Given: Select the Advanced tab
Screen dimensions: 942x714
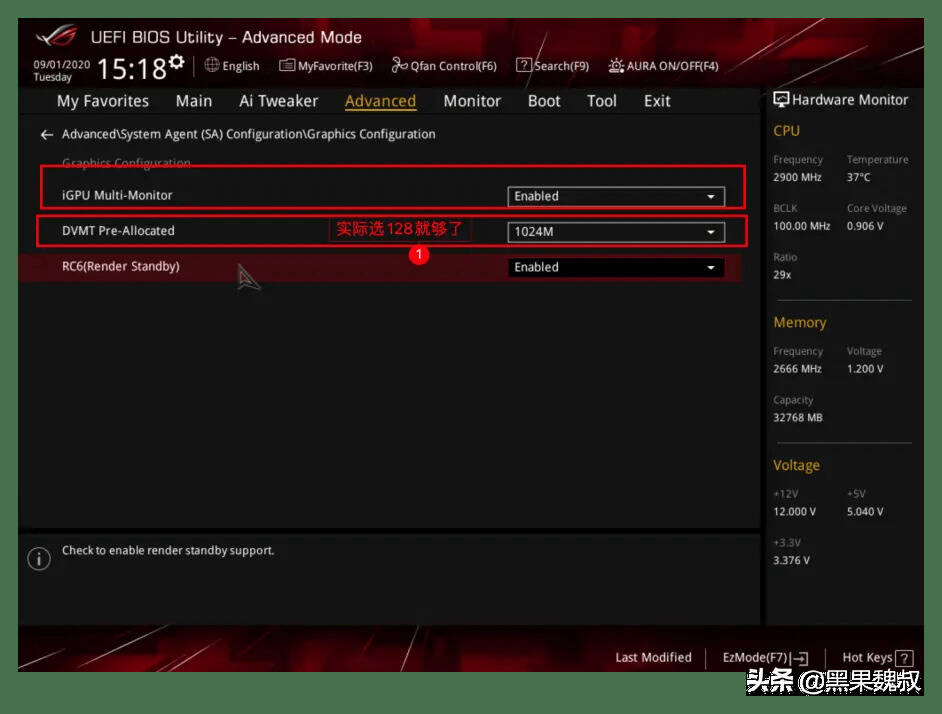Looking at the screenshot, I should click(x=380, y=101).
